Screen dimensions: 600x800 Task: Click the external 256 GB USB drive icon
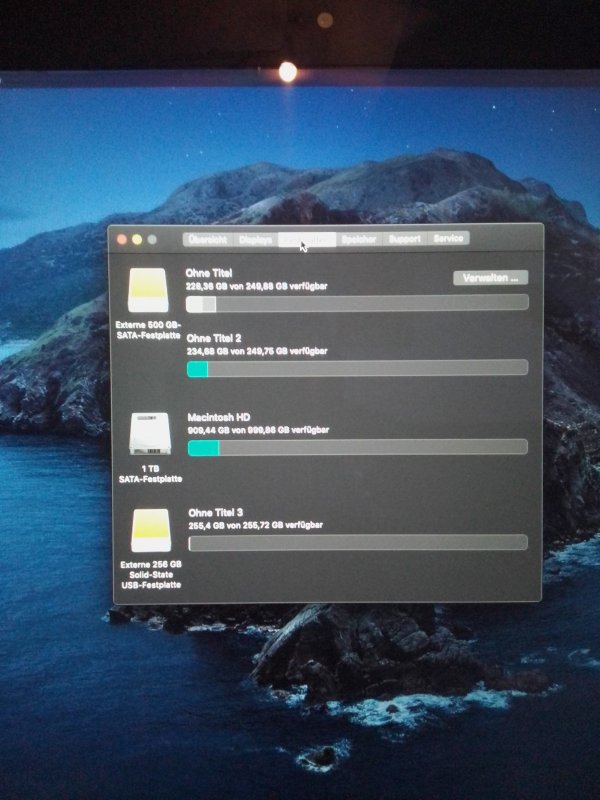[x=152, y=530]
